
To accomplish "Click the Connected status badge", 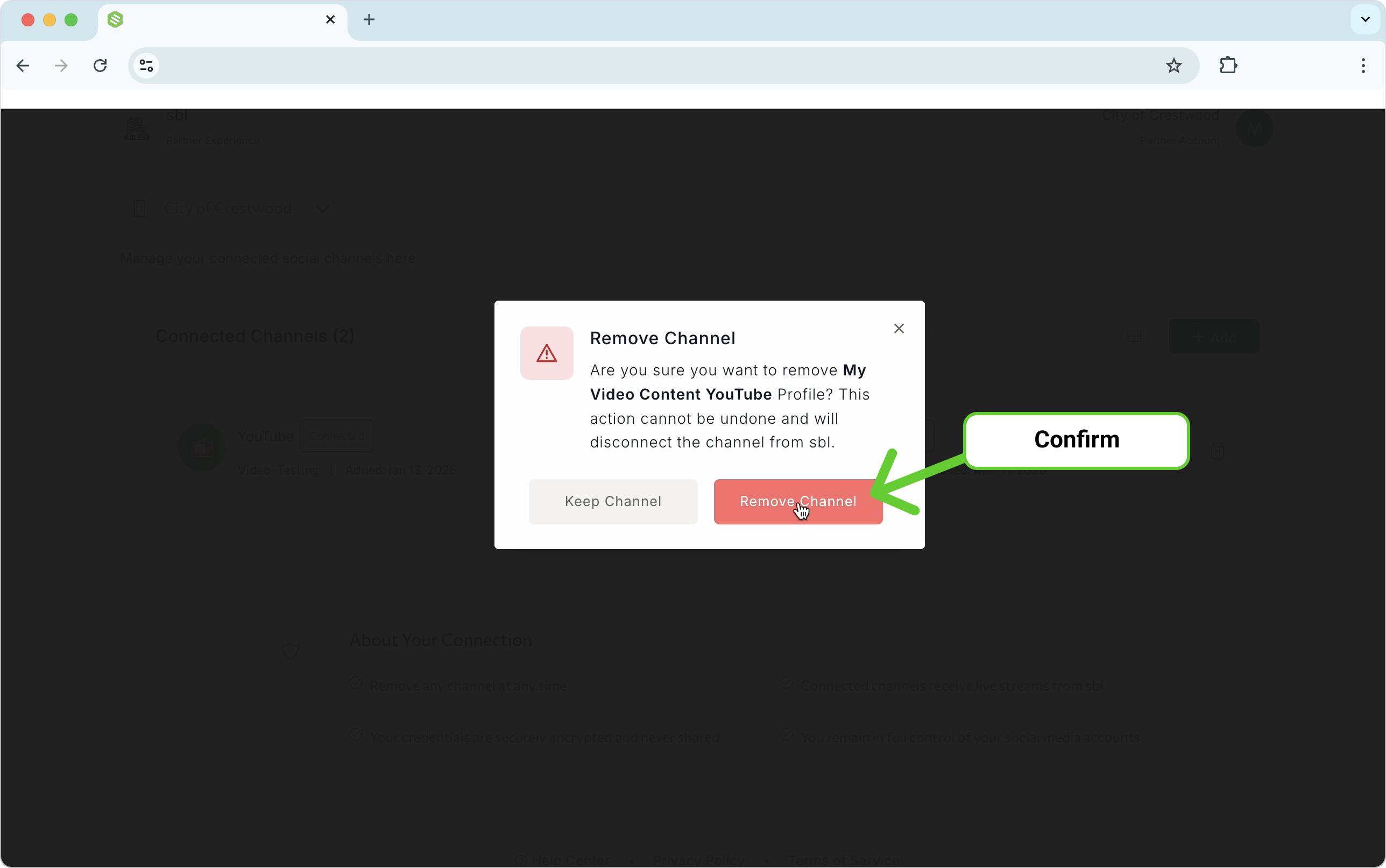I will (x=336, y=436).
